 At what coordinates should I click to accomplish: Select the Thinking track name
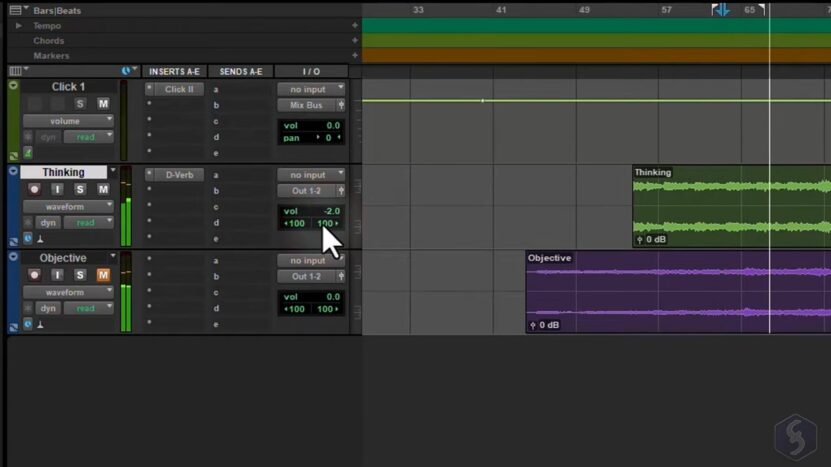[64, 172]
